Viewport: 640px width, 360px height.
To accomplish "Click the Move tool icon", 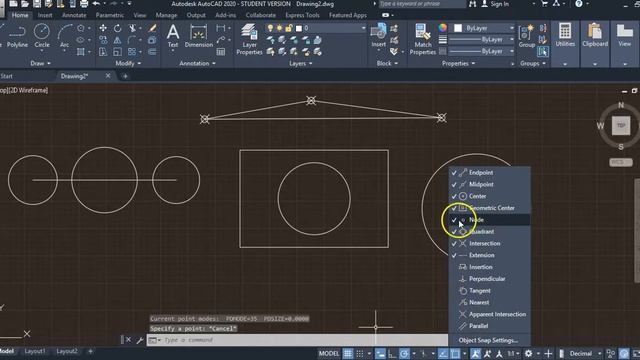I will [x=103, y=28].
